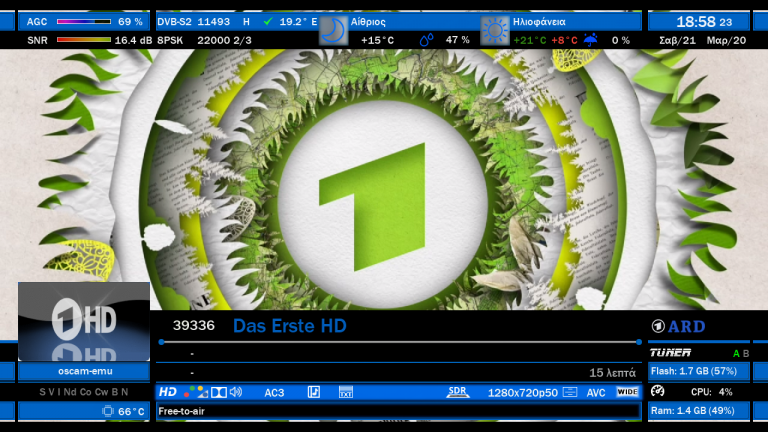This screenshot has height=432, width=768.
Task: Click the AGC signal level bar
Action: pyautogui.click(x=84, y=22)
